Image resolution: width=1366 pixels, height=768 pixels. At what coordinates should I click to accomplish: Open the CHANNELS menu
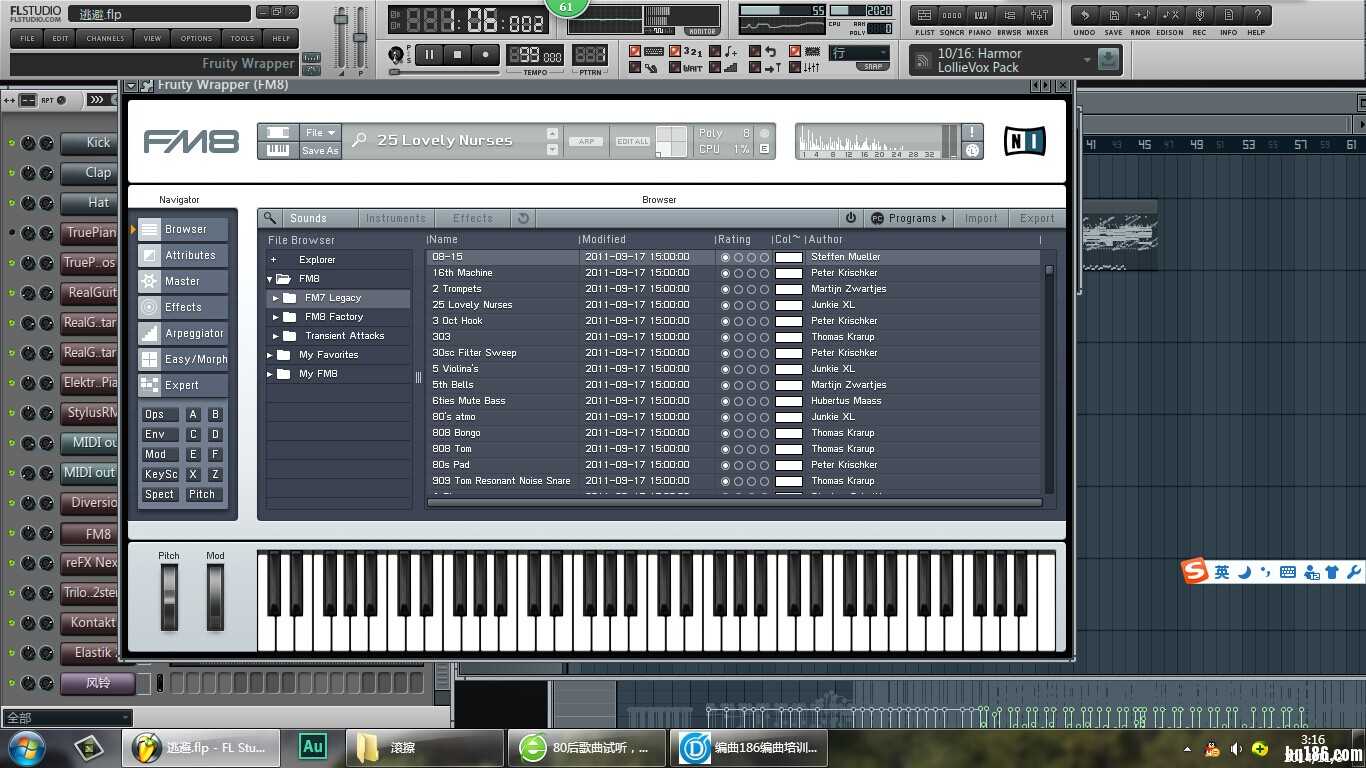click(x=105, y=38)
